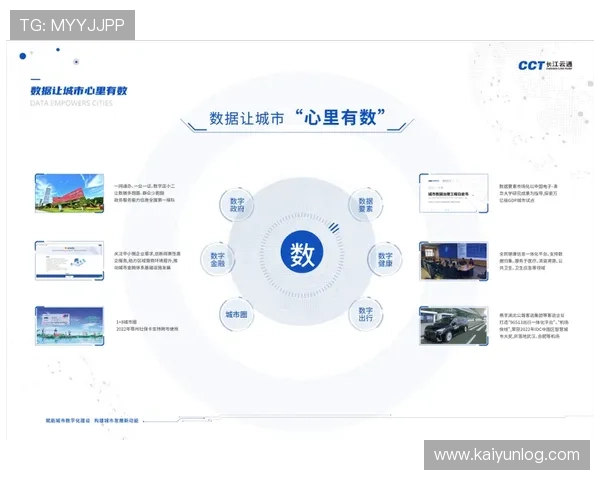Open the red building photo thumbnail
600x480 pixels.
69,193
